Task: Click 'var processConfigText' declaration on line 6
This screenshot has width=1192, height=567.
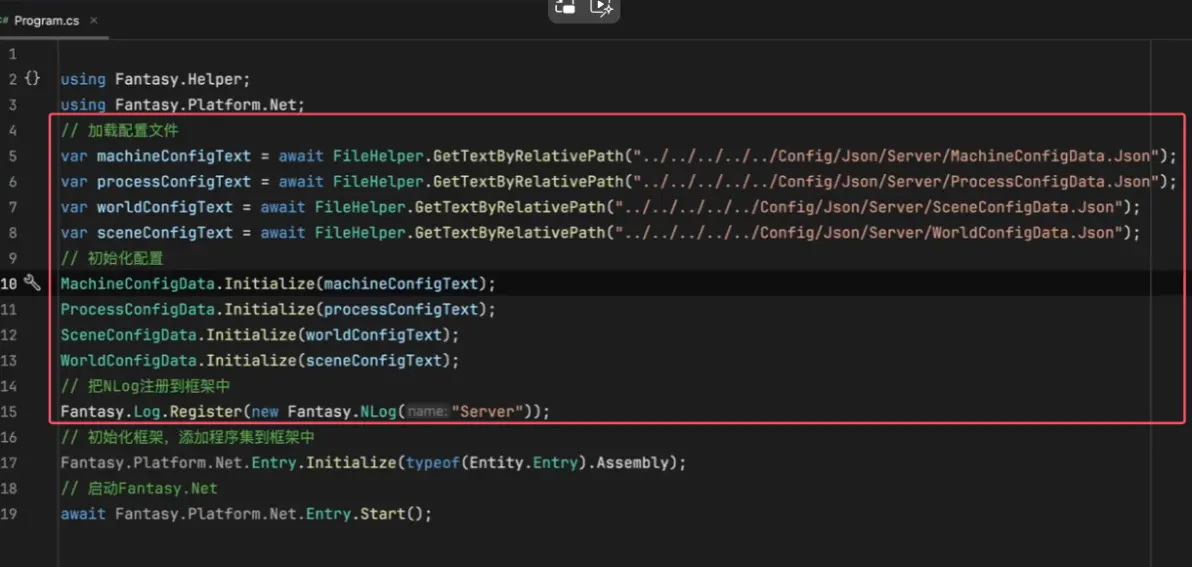Action: point(155,182)
